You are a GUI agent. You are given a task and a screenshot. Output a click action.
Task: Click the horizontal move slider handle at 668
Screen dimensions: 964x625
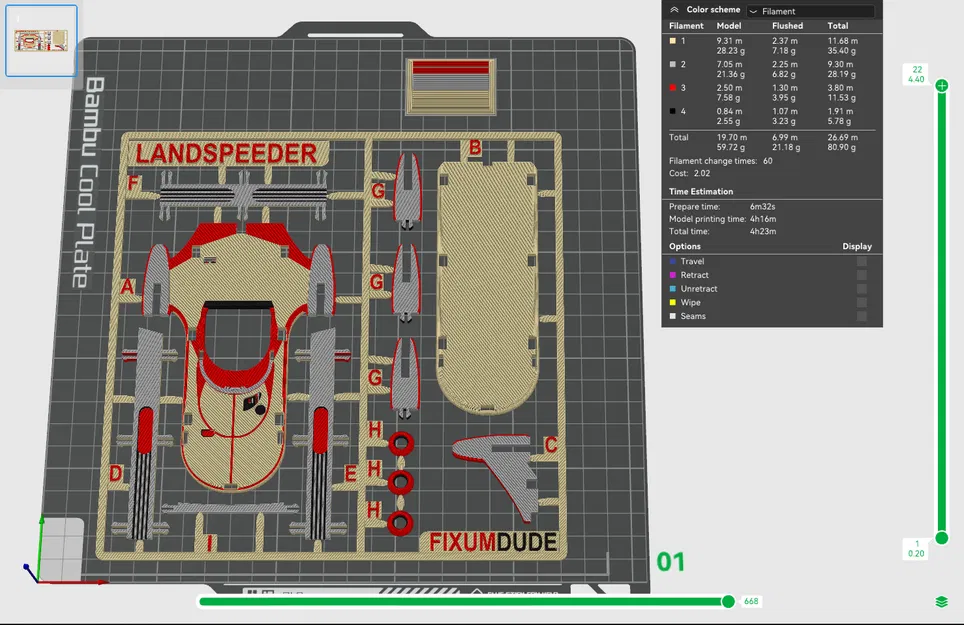(x=728, y=601)
